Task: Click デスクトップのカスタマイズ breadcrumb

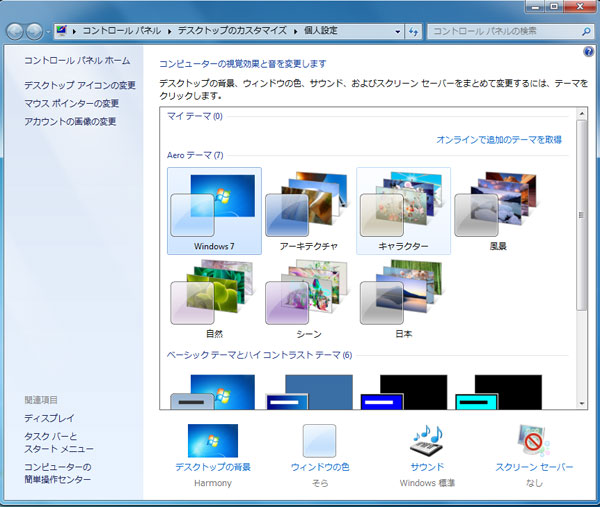Action: 232,31
